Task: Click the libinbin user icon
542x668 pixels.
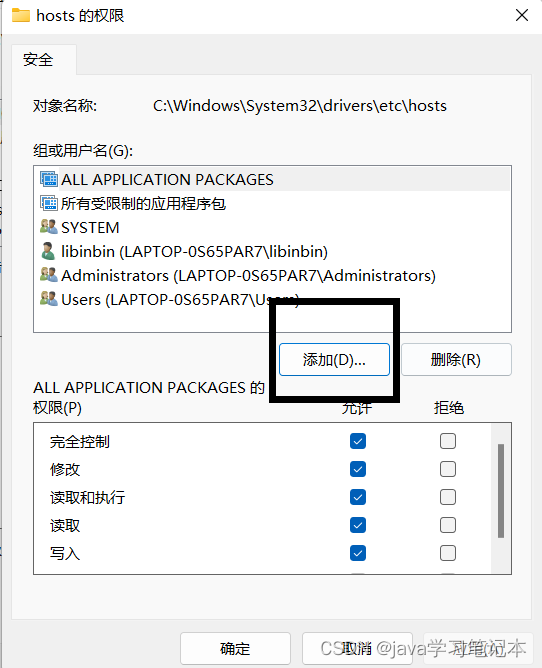Action: [x=48, y=251]
